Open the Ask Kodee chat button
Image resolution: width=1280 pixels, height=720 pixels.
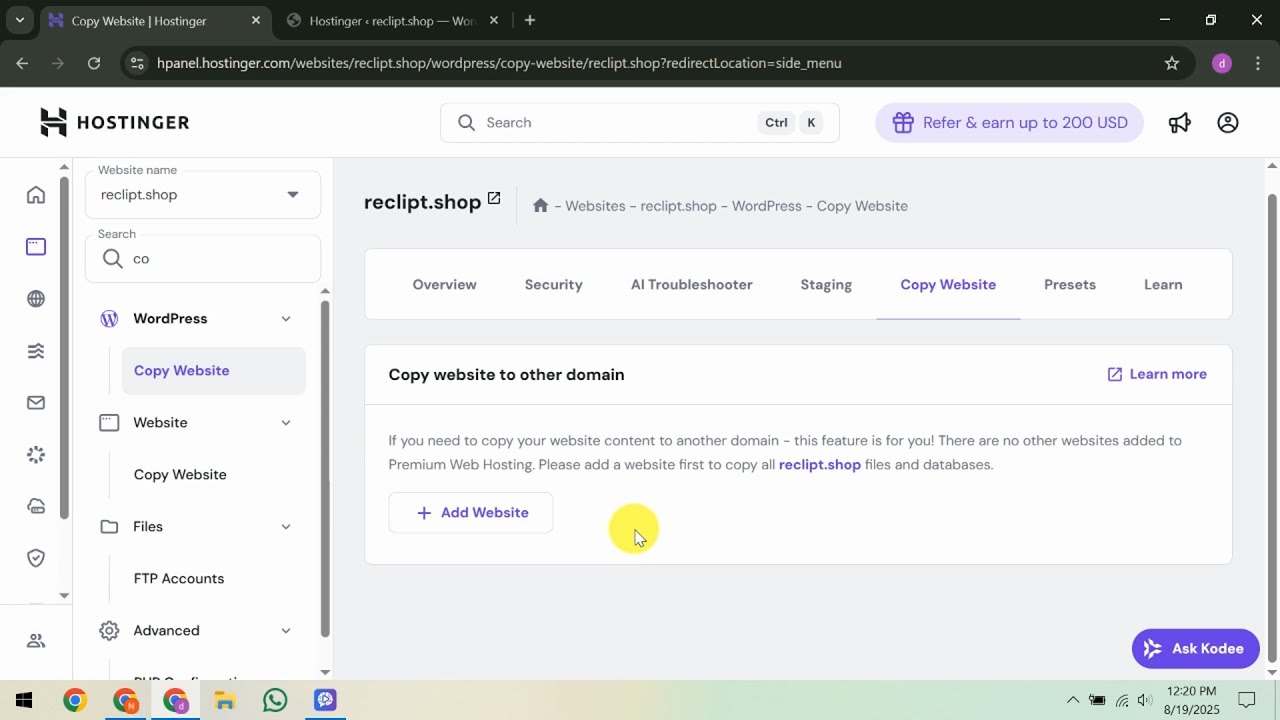coord(1195,648)
